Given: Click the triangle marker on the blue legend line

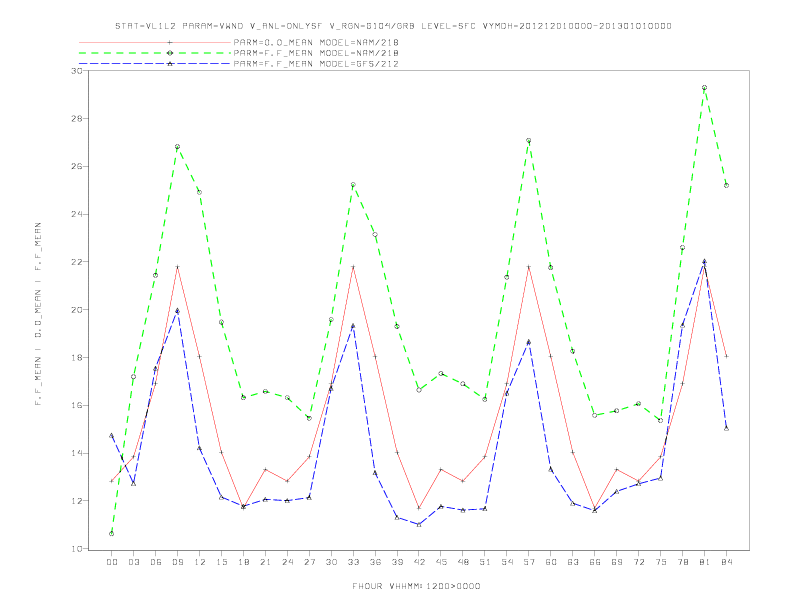Looking at the screenshot, I should point(170,64).
